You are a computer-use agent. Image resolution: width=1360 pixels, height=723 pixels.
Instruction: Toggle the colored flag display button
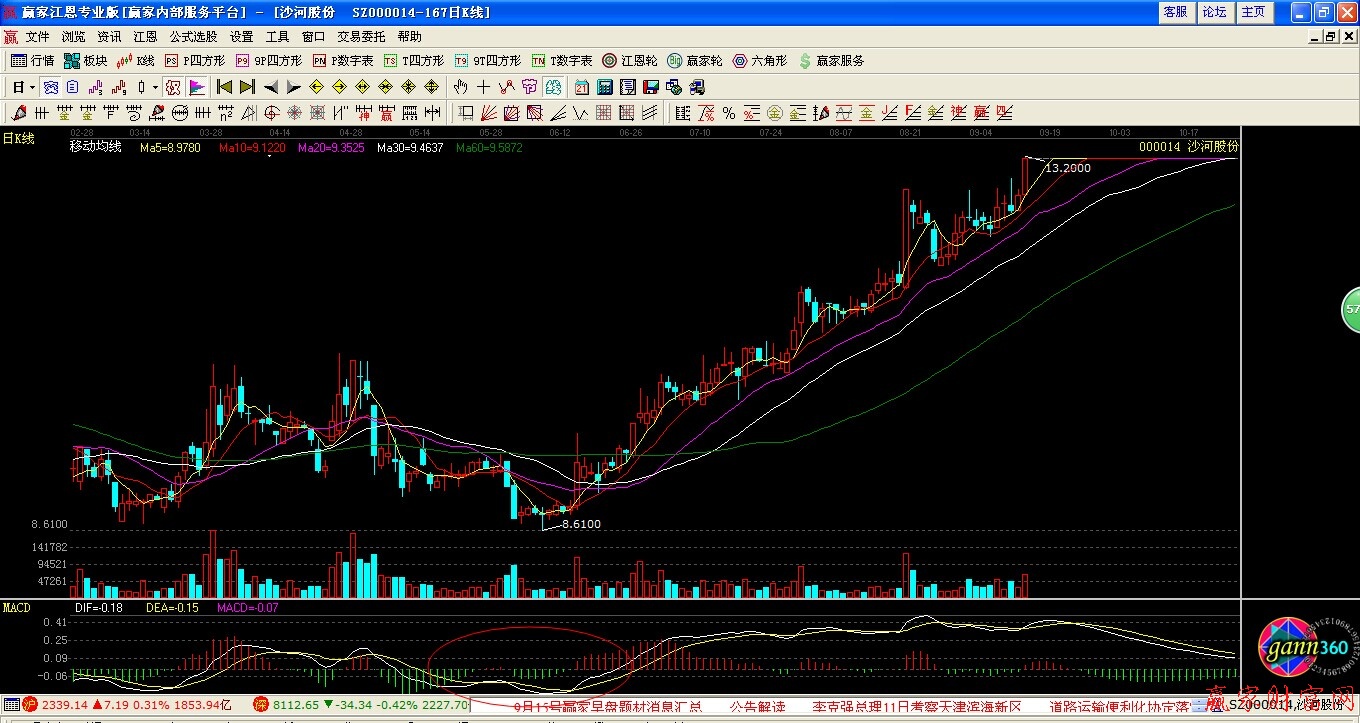[197, 87]
